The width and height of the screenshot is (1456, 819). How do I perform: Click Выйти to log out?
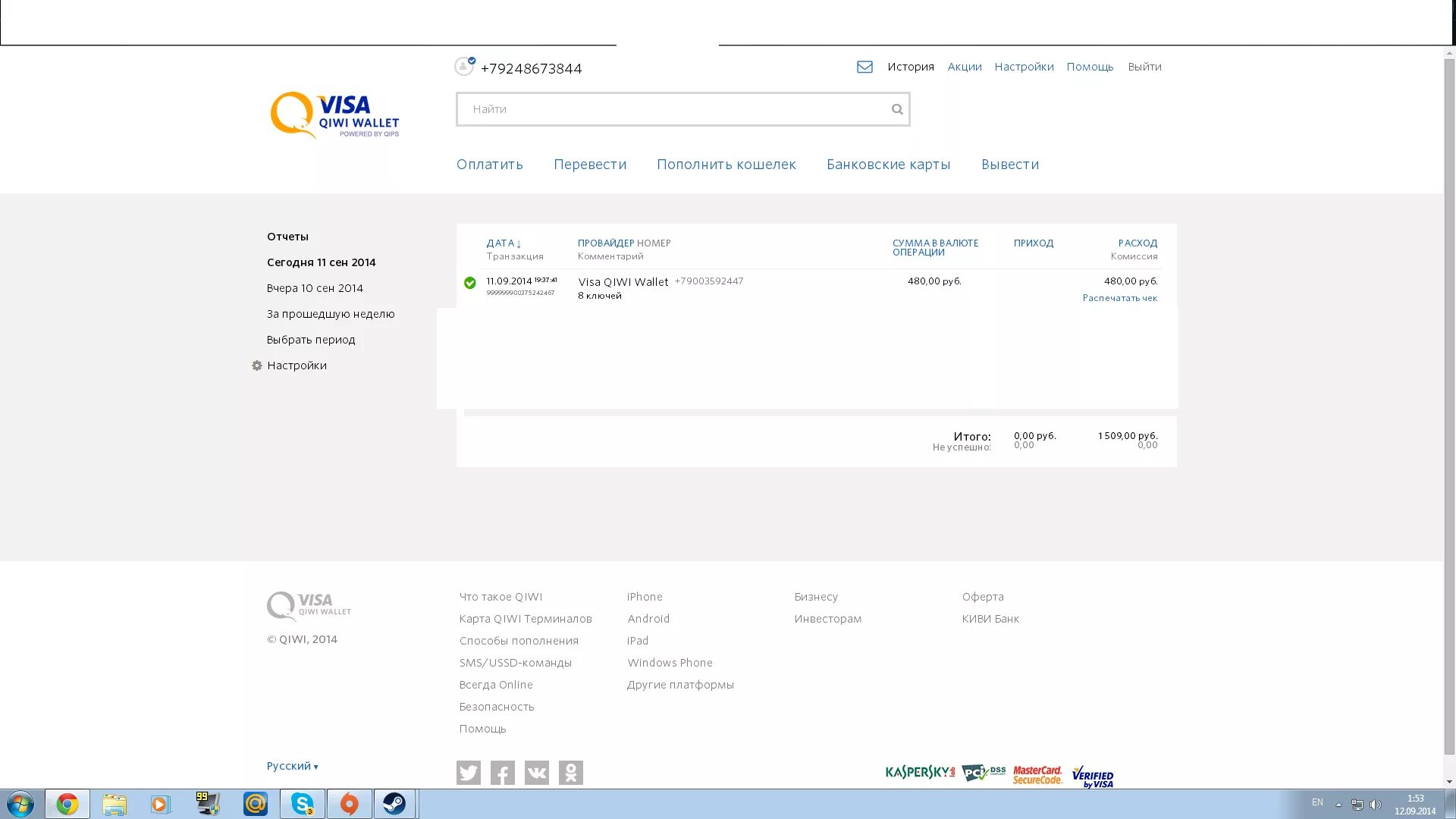coord(1145,67)
